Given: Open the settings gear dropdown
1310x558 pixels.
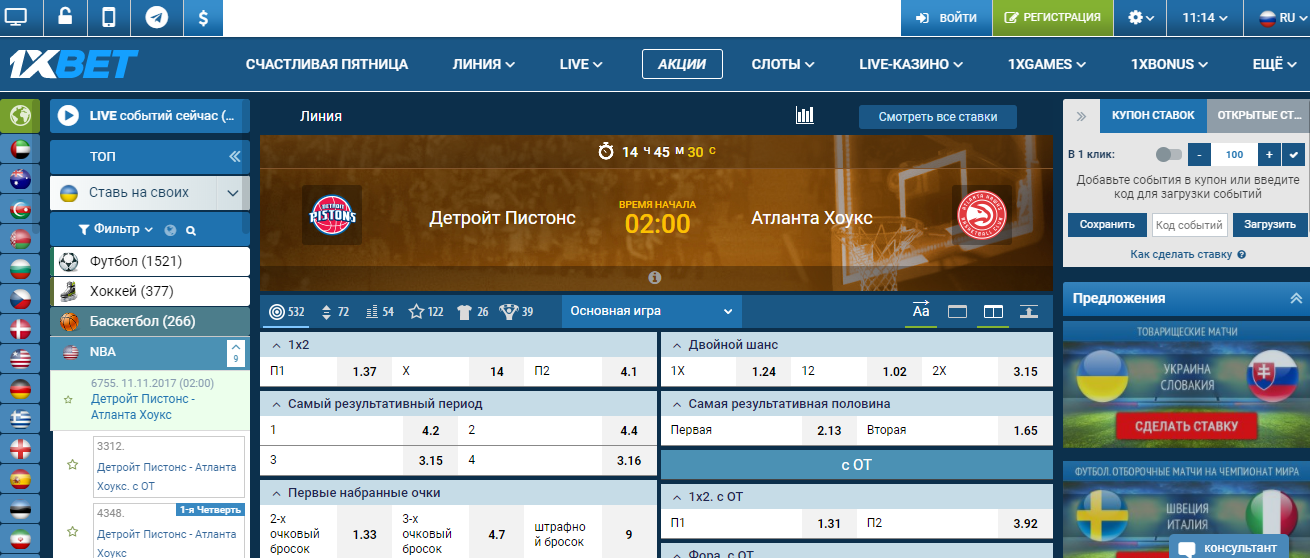Looking at the screenshot, I should (1141, 17).
